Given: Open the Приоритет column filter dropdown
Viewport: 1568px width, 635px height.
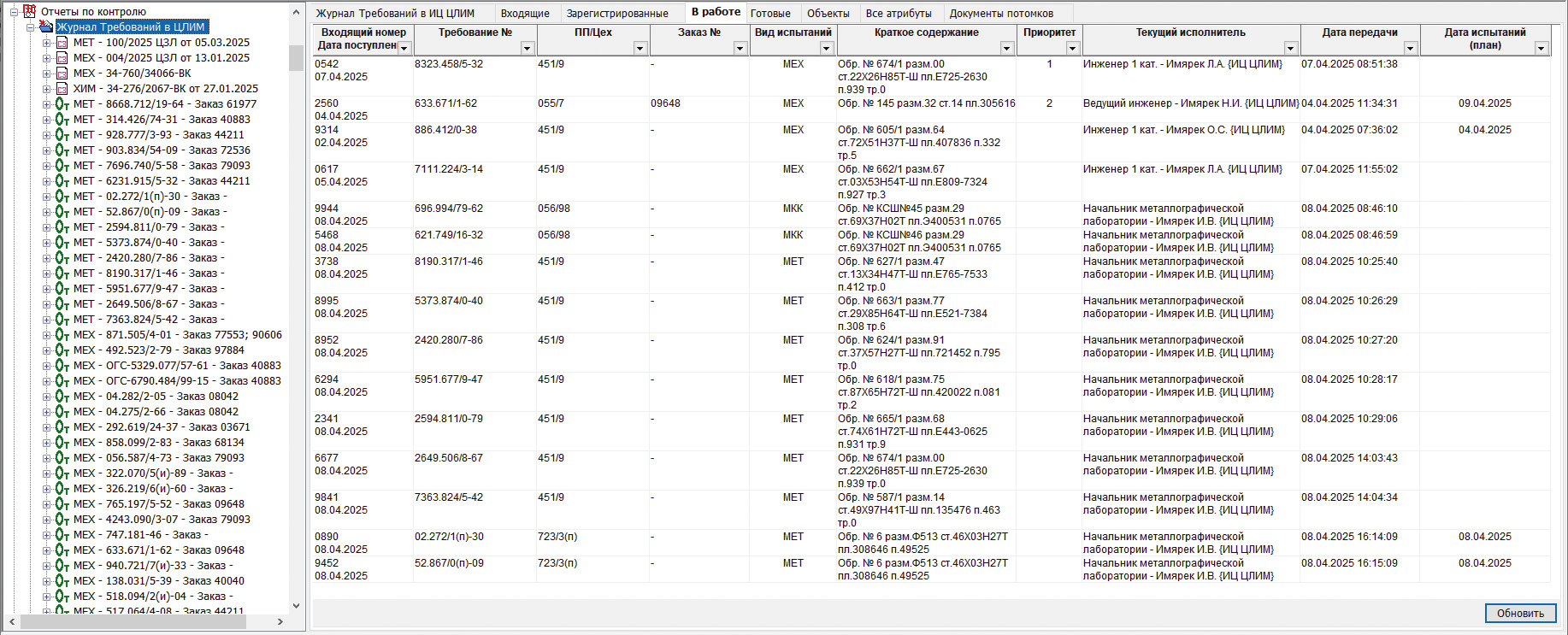Looking at the screenshot, I should [1072, 49].
